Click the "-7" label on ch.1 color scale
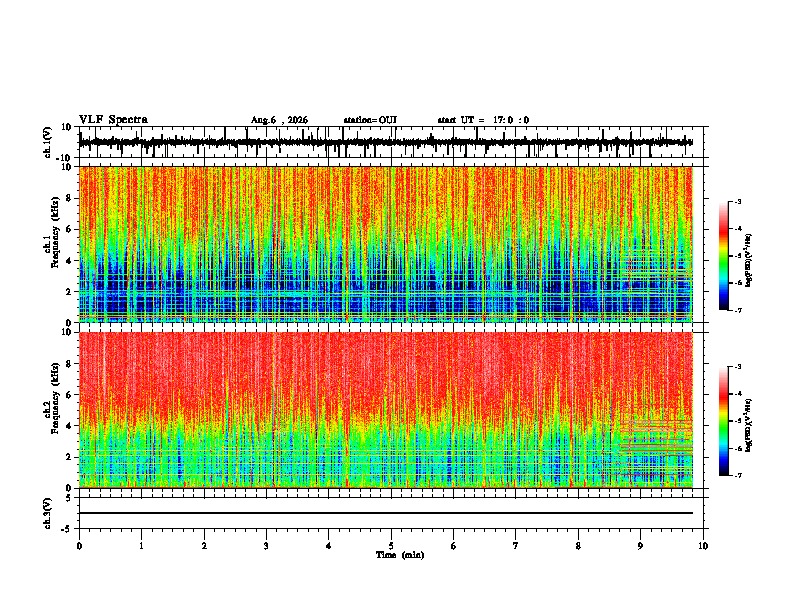Viewport: 792px width, 612px height. click(737, 310)
